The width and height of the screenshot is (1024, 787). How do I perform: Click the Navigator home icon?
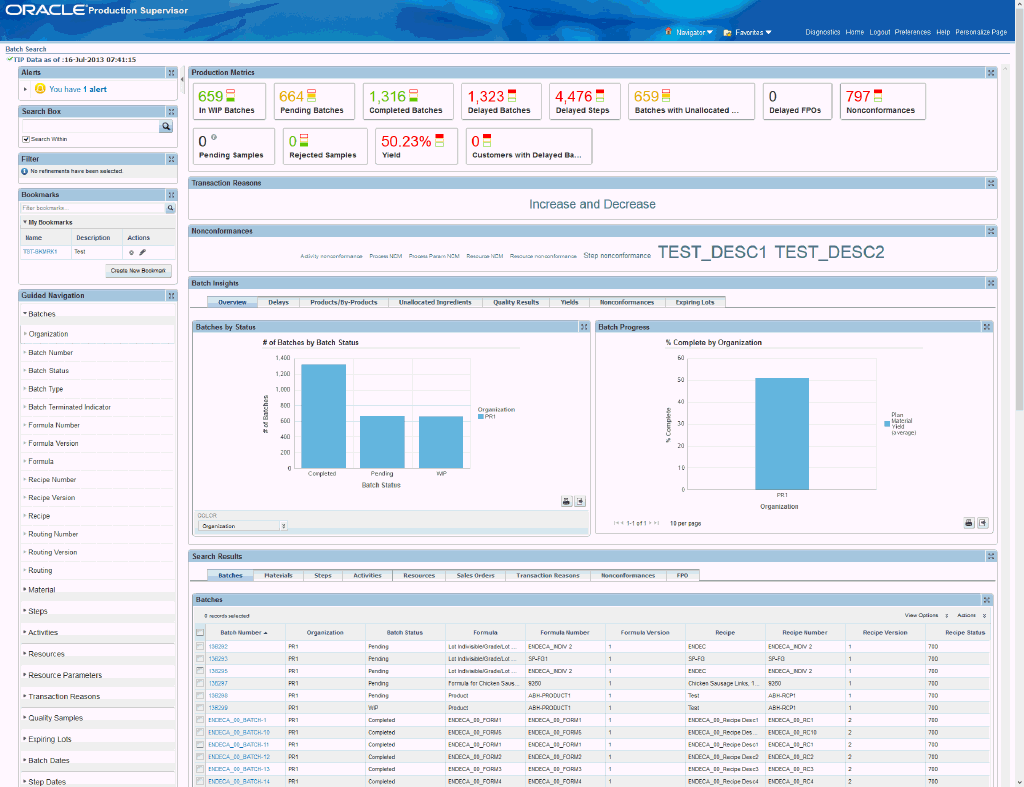click(668, 31)
